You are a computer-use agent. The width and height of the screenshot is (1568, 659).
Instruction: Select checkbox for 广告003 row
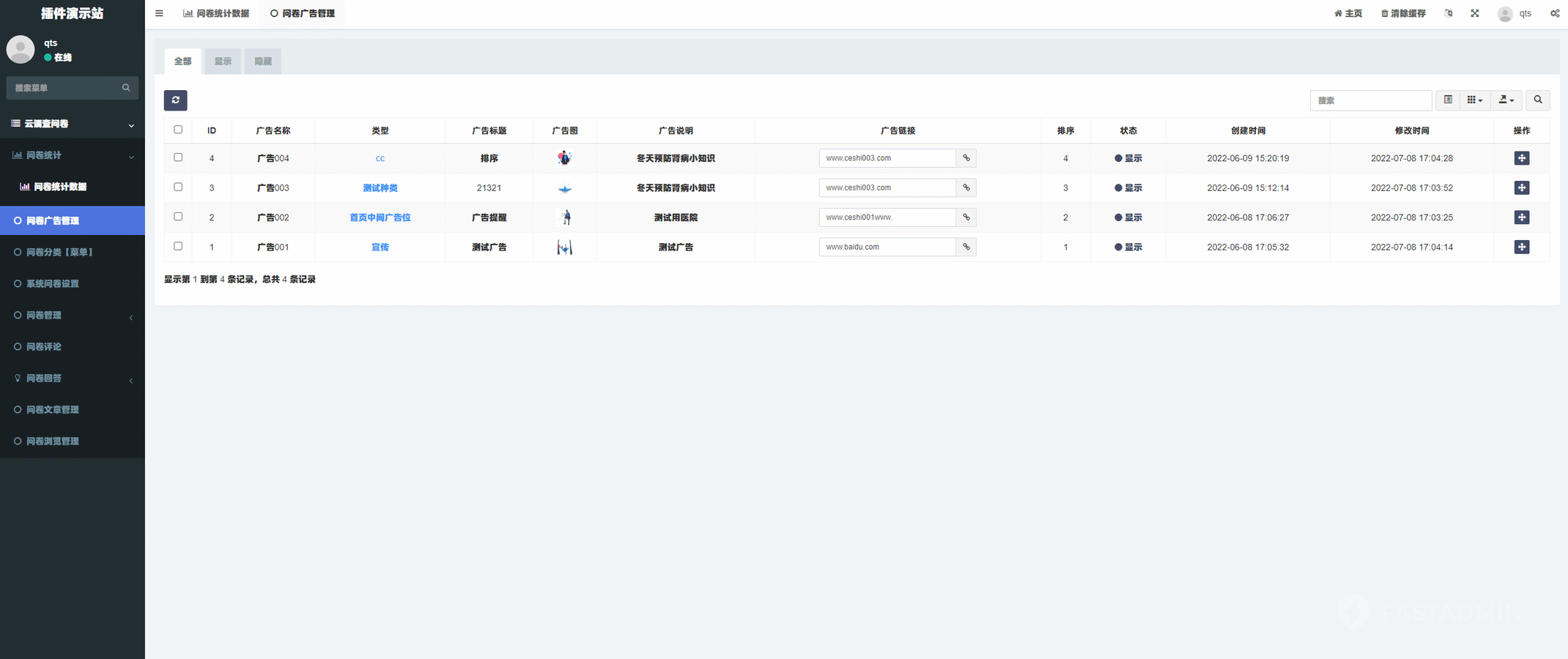pos(178,187)
